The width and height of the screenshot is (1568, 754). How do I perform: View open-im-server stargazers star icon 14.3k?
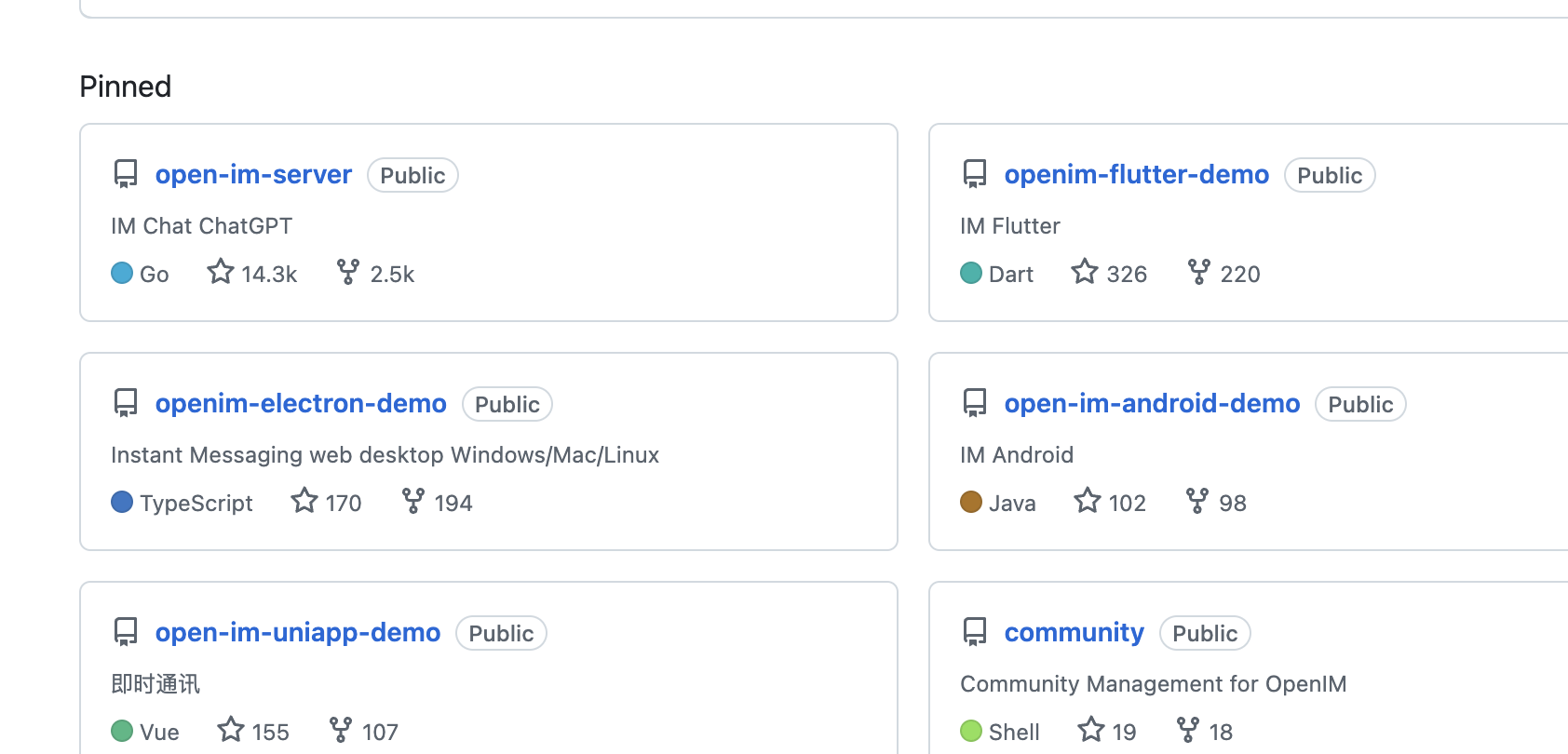(221, 272)
